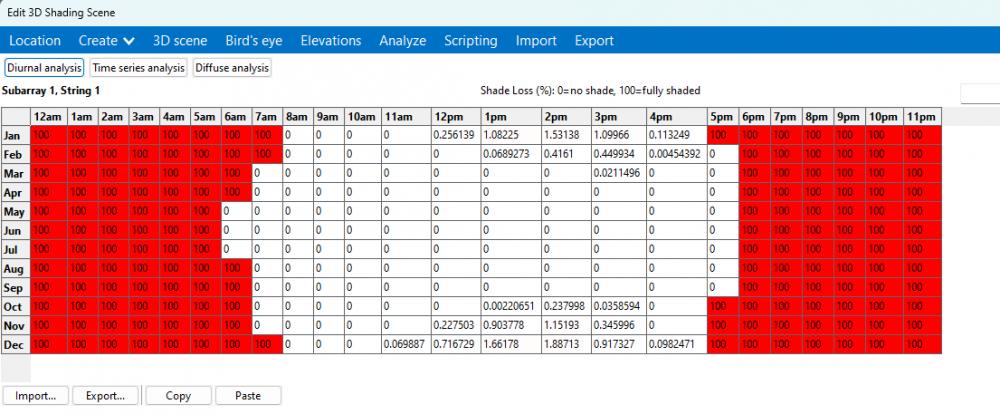
Task: Click the cell with value 1.09966
Action: click(619, 135)
